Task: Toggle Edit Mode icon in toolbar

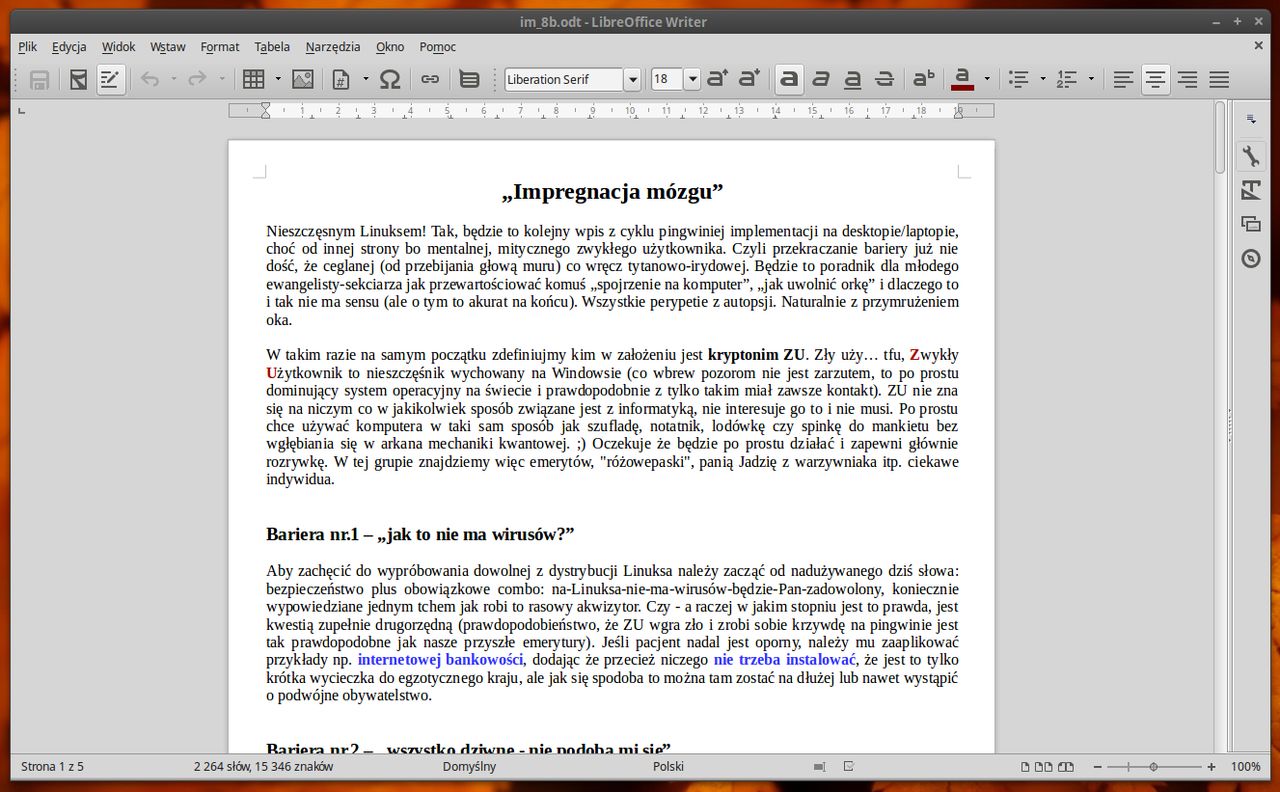Action: tap(110, 79)
